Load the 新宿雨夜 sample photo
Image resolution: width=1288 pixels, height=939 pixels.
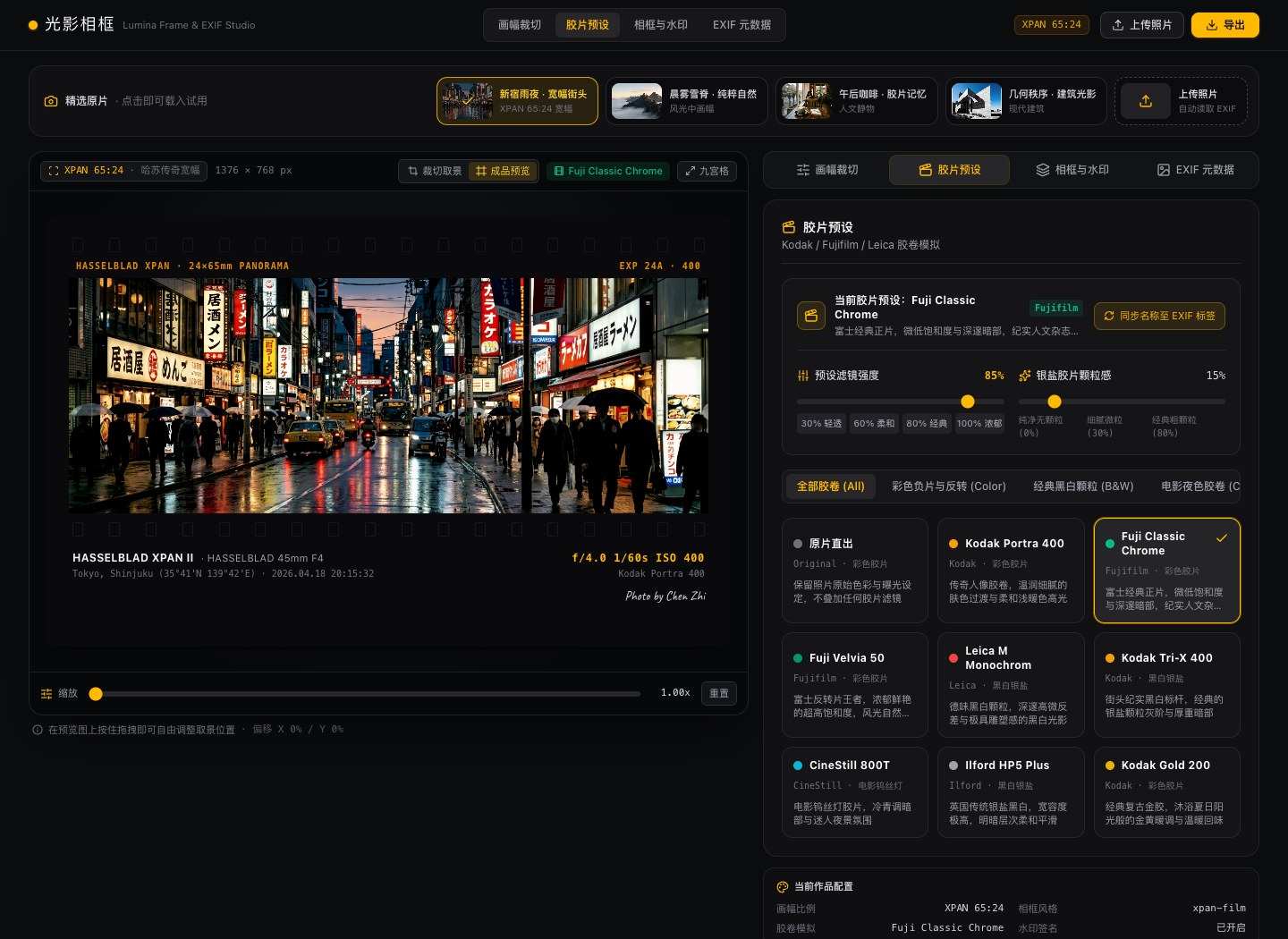tap(517, 101)
